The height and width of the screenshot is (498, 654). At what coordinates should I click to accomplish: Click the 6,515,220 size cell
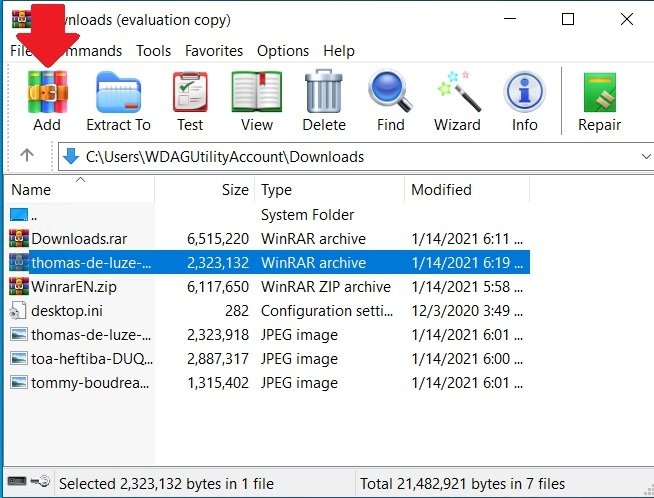218,239
